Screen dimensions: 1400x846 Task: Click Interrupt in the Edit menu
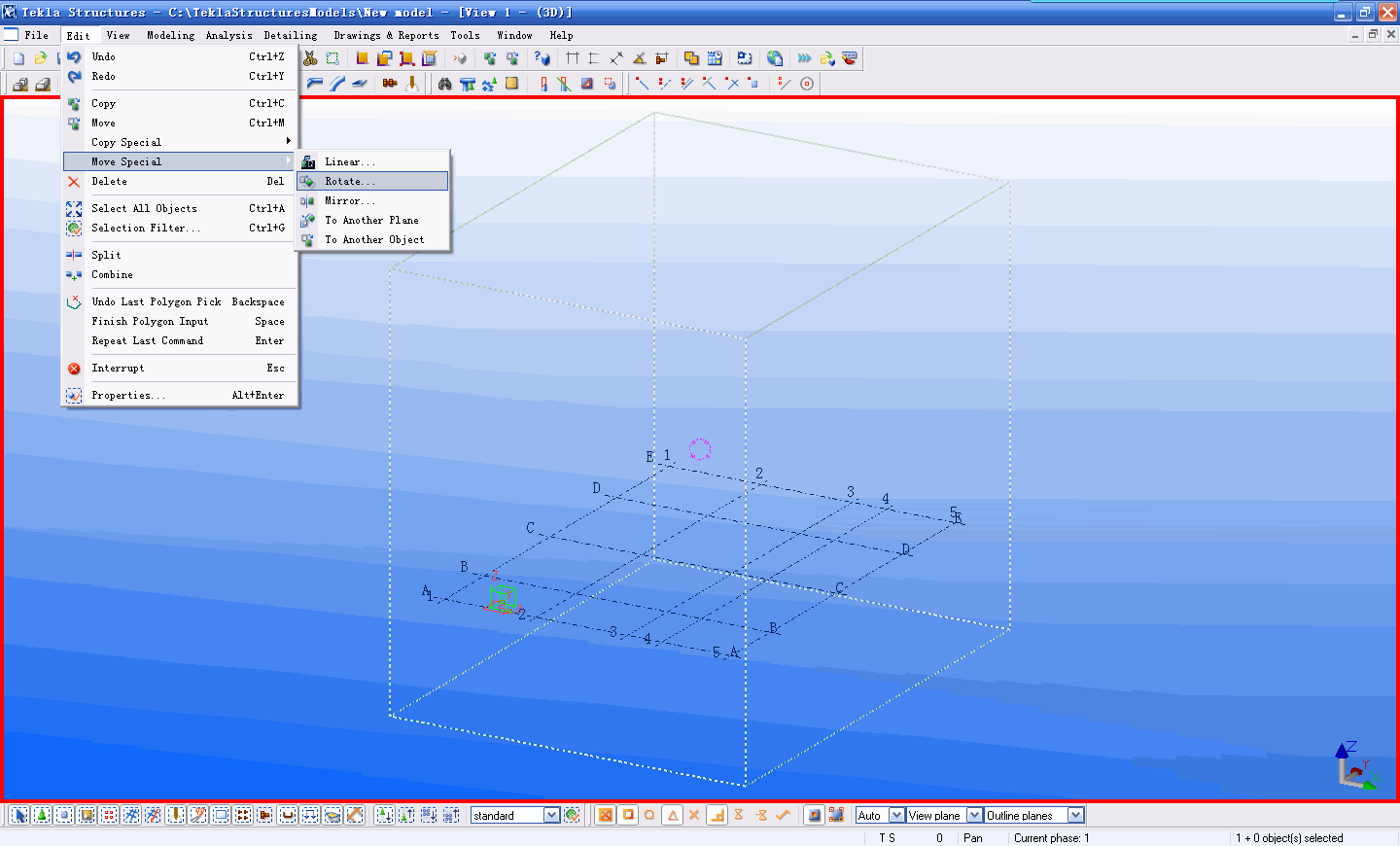pos(180,368)
